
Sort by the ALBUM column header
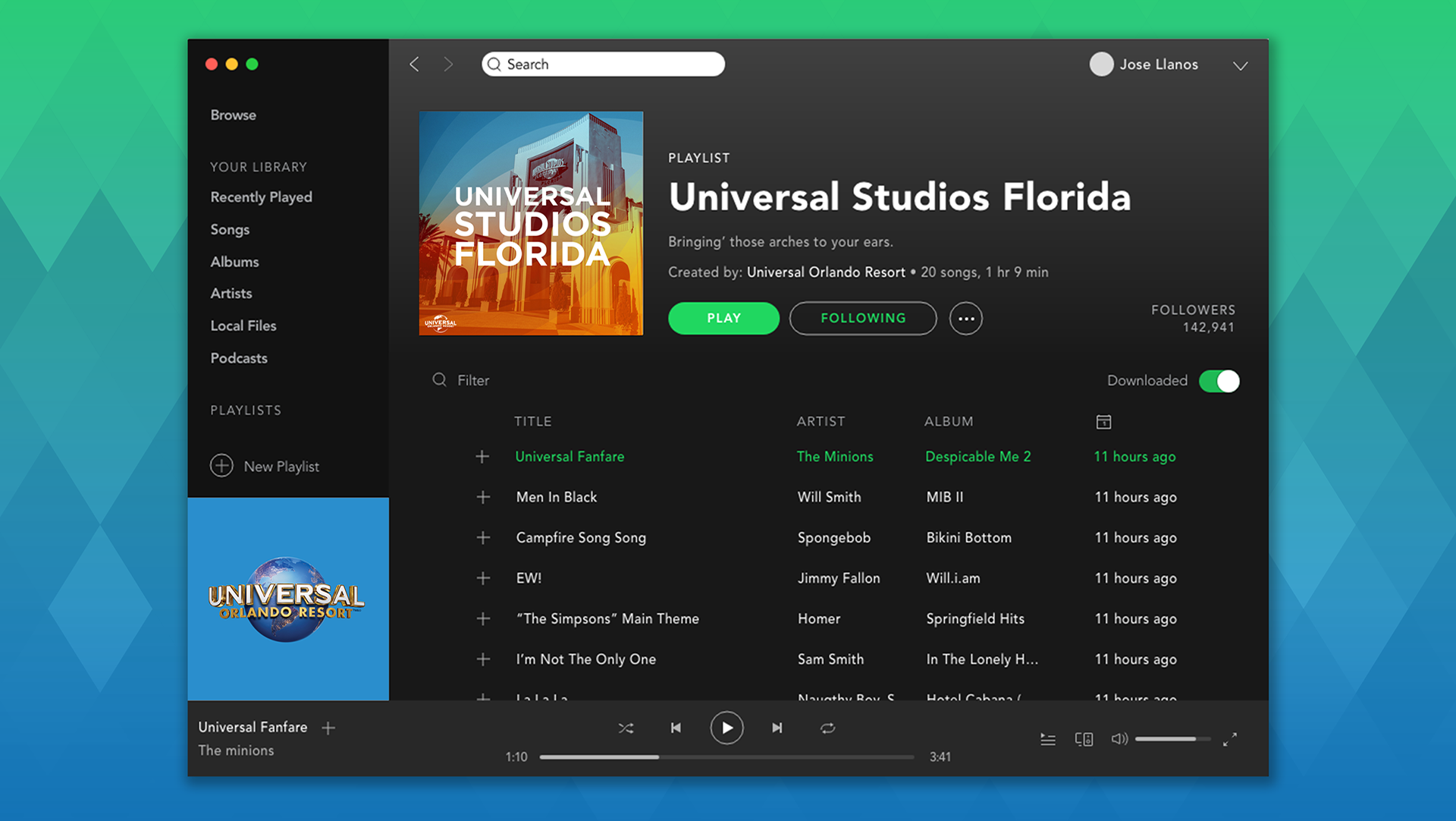[x=949, y=421]
